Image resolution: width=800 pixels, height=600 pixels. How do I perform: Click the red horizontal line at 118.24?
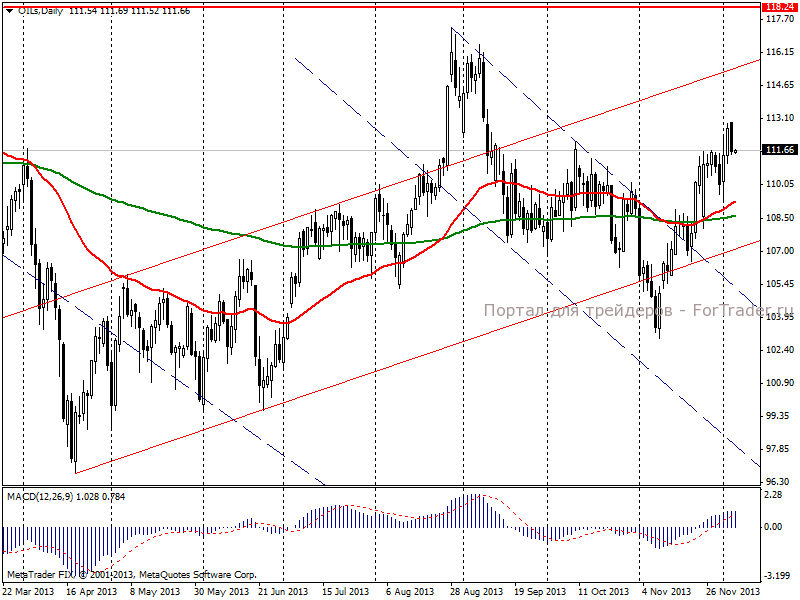click(x=382, y=7)
